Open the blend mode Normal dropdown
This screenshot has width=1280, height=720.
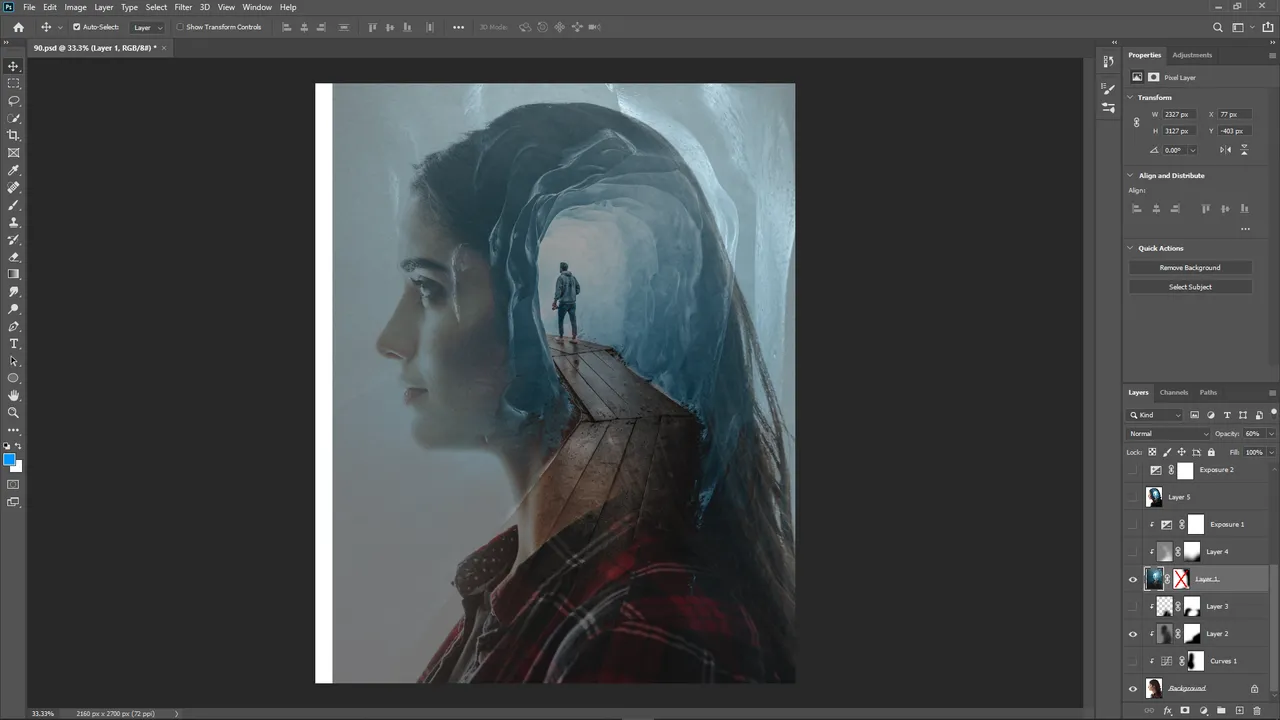click(1168, 434)
